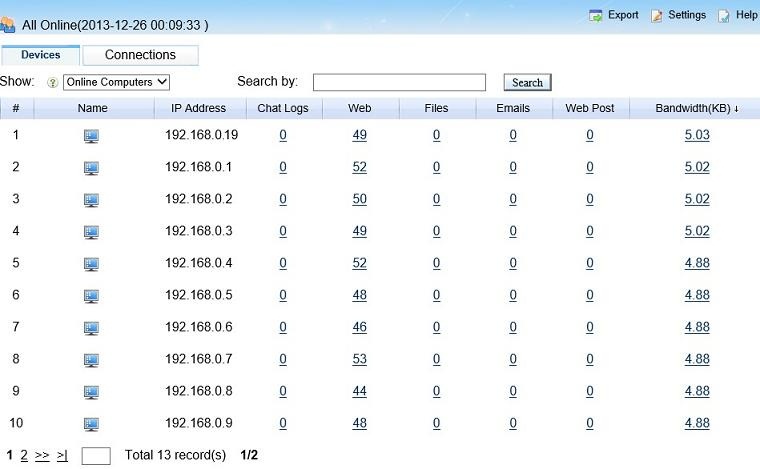Open bandwidth 5.03 for 192.168.0.19
Viewport: 760px width, 469px height.
(x=697, y=135)
